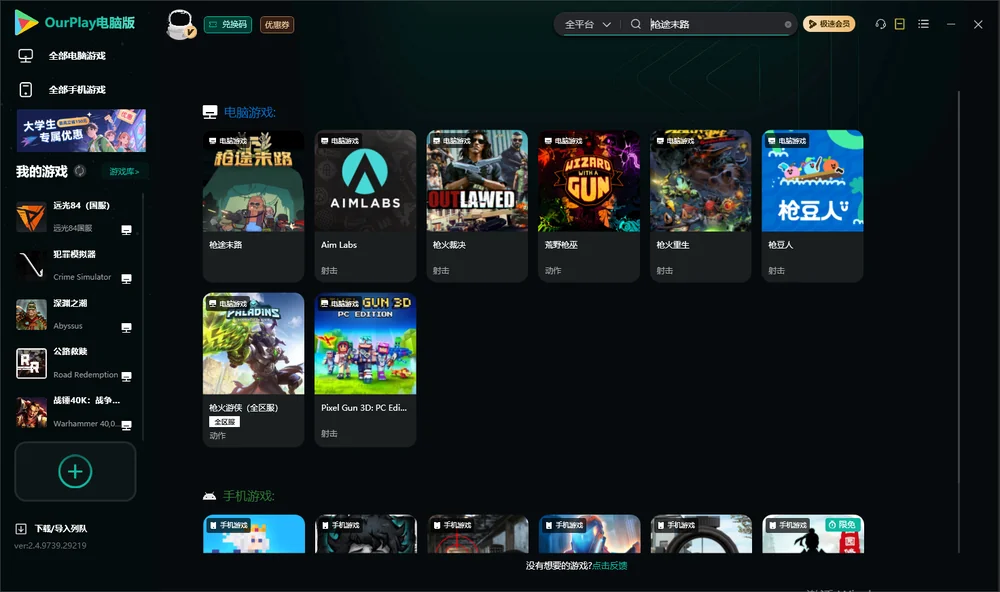Viewport: 1000px width, 592px height.
Task: Open the 枪豆人 game card
Action: click(812, 206)
